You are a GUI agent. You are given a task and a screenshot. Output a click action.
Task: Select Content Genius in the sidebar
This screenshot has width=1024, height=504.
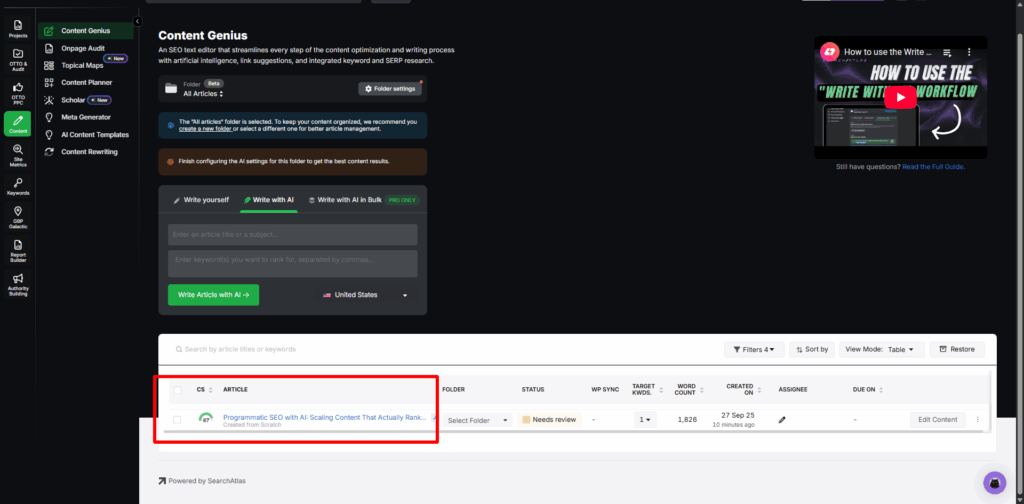tap(86, 31)
